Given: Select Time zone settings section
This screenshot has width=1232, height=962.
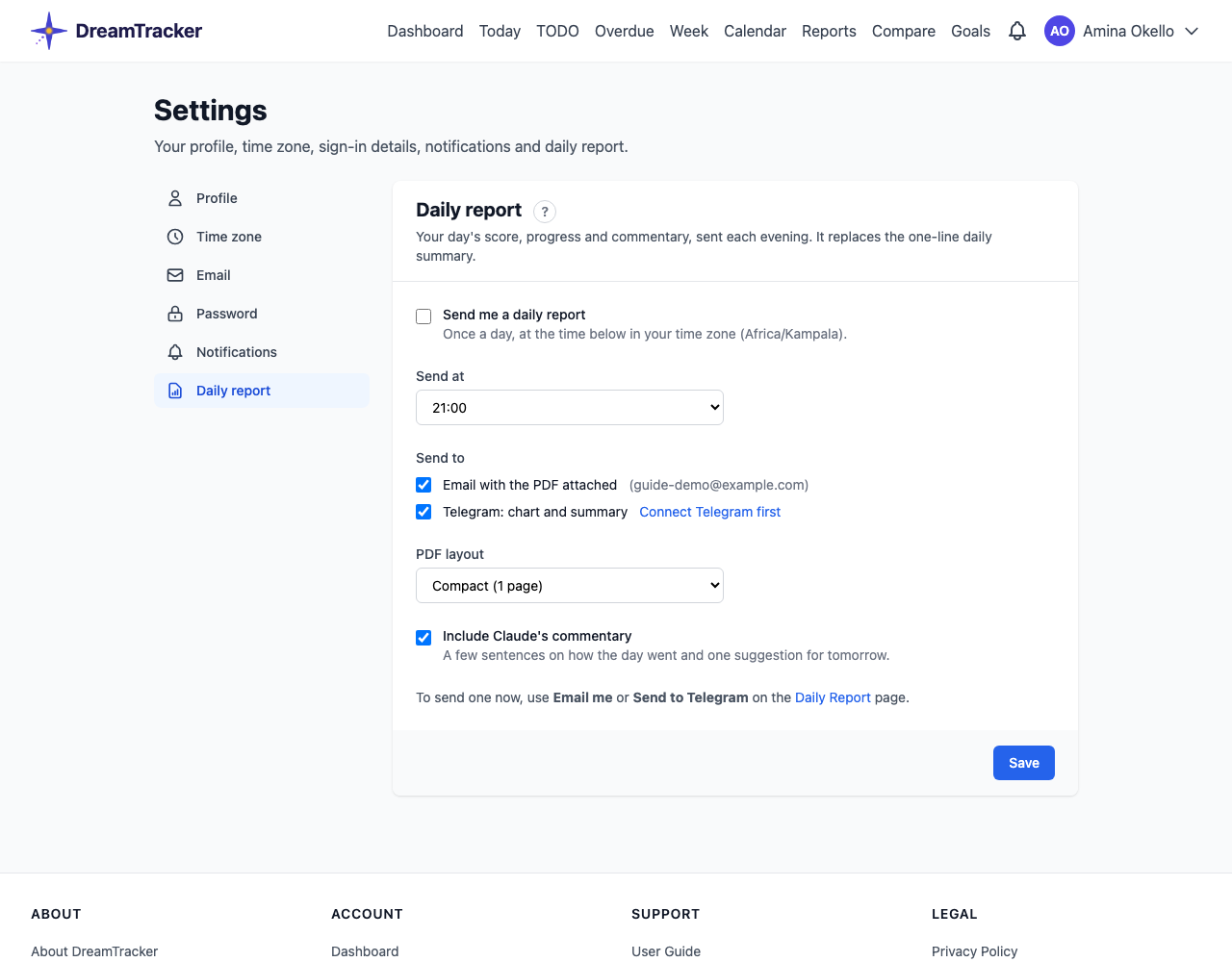Looking at the screenshot, I should pos(262,237).
